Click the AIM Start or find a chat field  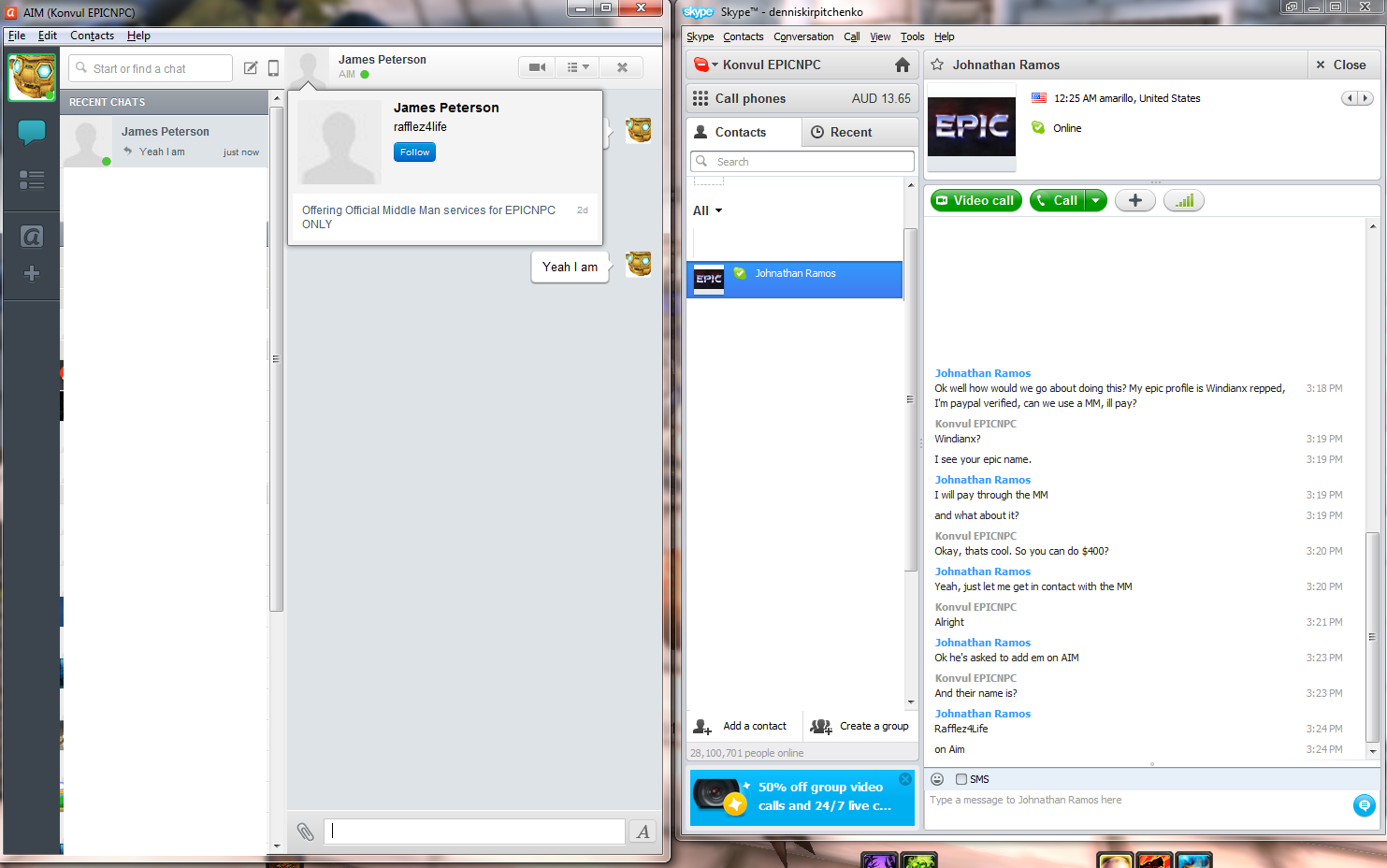coord(151,68)
